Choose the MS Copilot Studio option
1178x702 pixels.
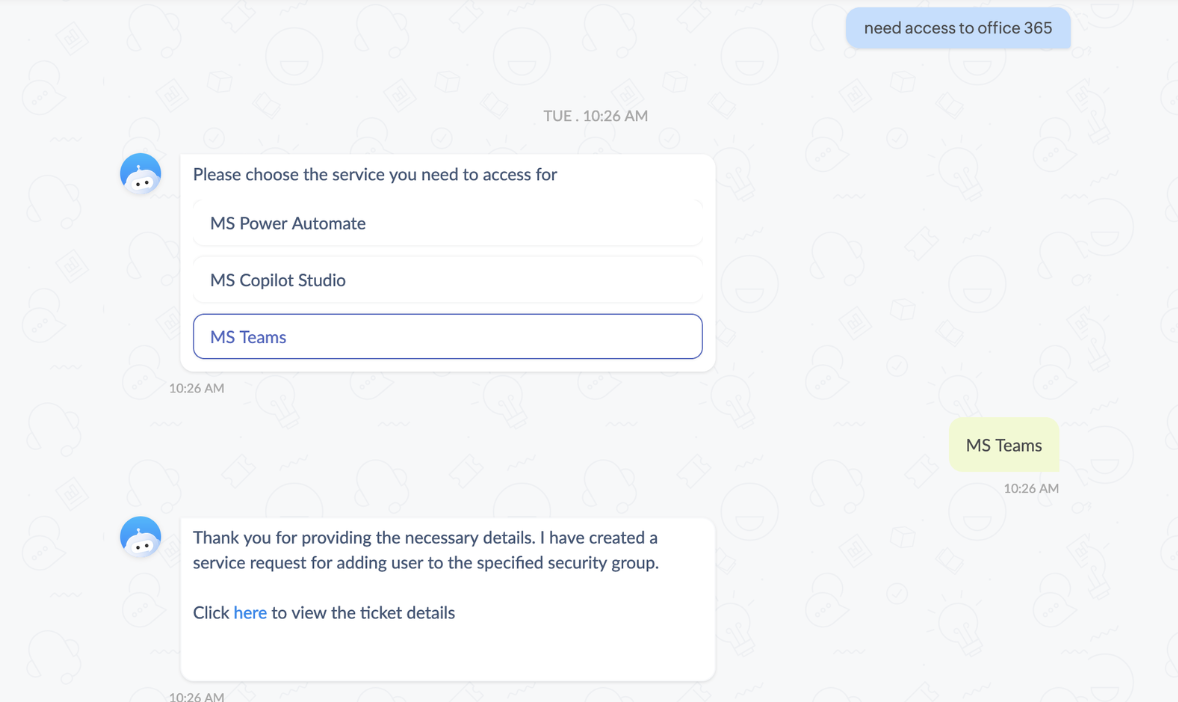[x=448, y=280]
